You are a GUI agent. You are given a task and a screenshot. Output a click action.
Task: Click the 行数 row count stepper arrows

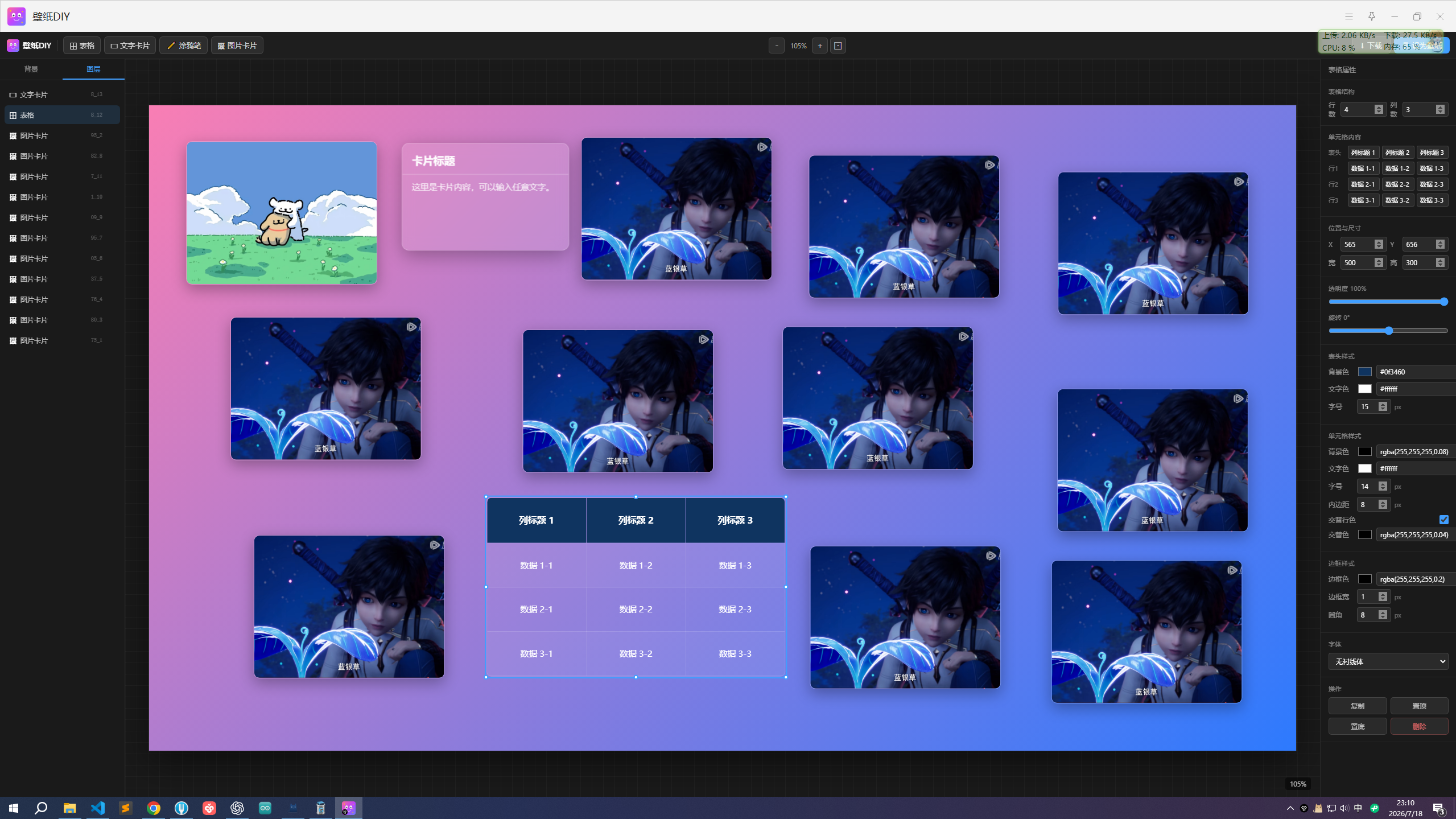tap(1379, 109)
